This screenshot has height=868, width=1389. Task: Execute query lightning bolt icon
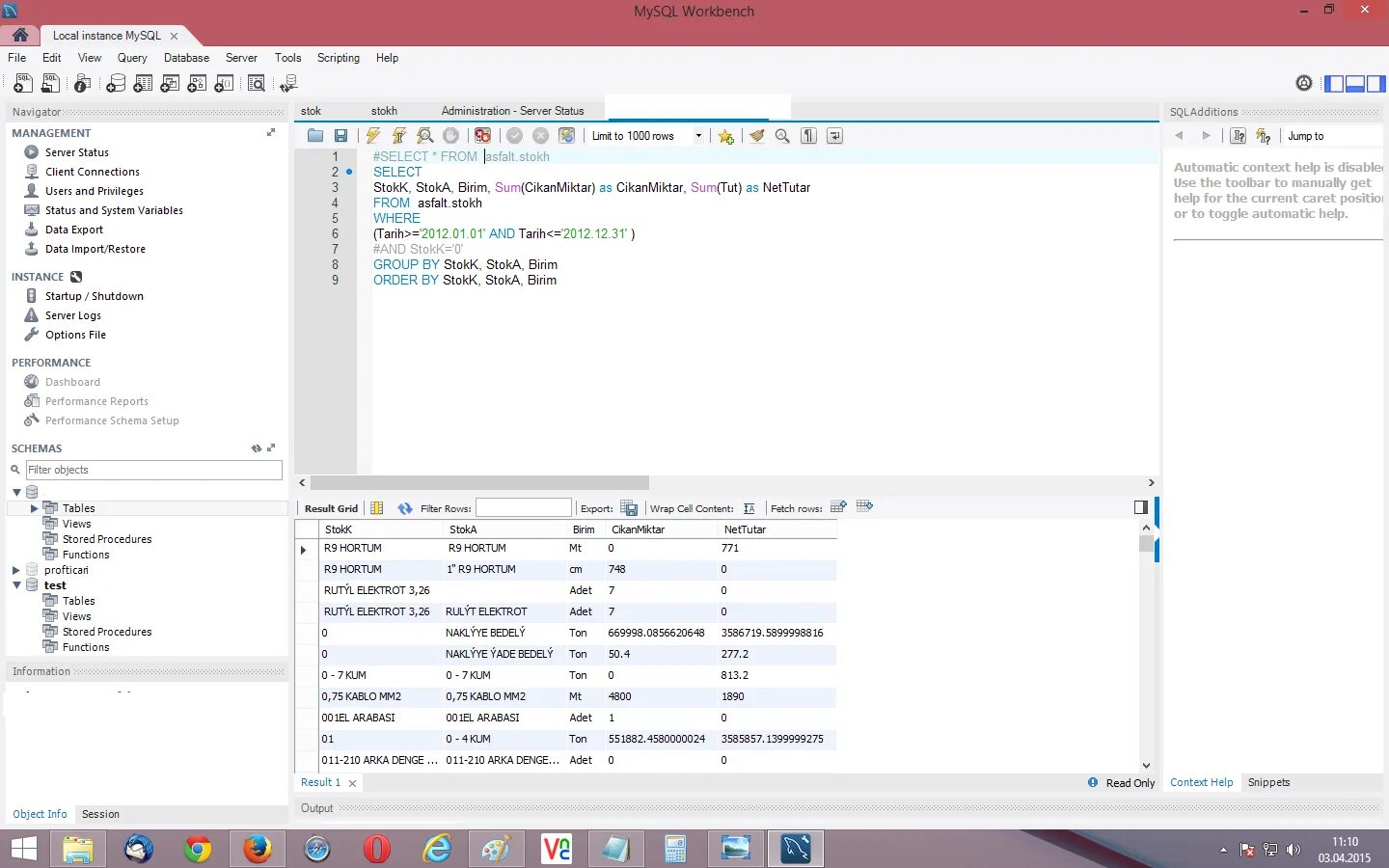tap(373, 136)
